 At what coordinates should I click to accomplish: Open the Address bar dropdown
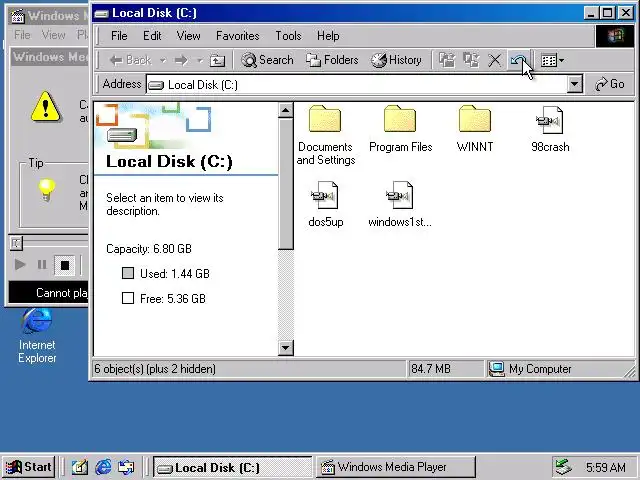(x=574, y=84)
